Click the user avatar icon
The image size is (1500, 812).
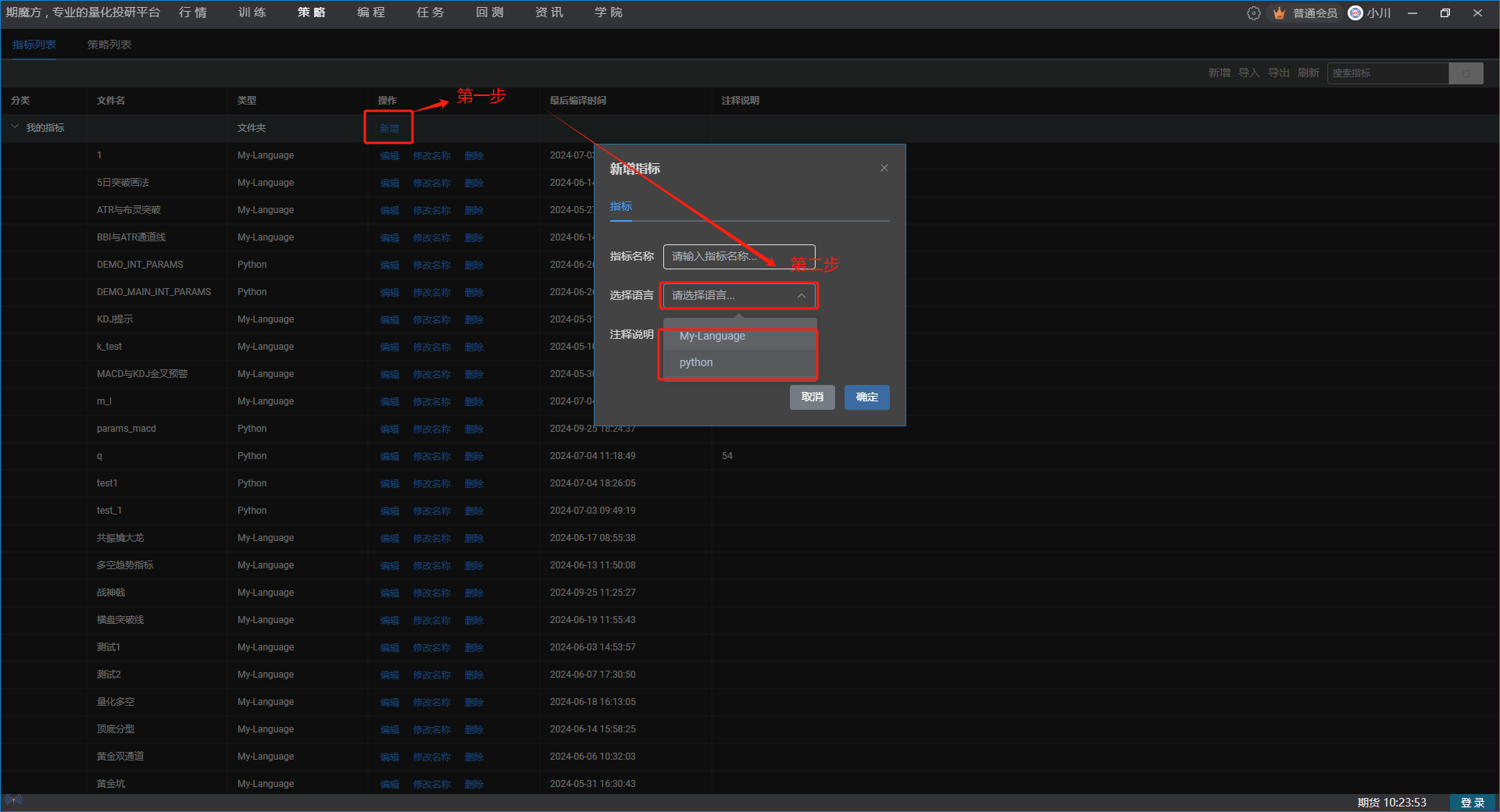[1355, 13]
